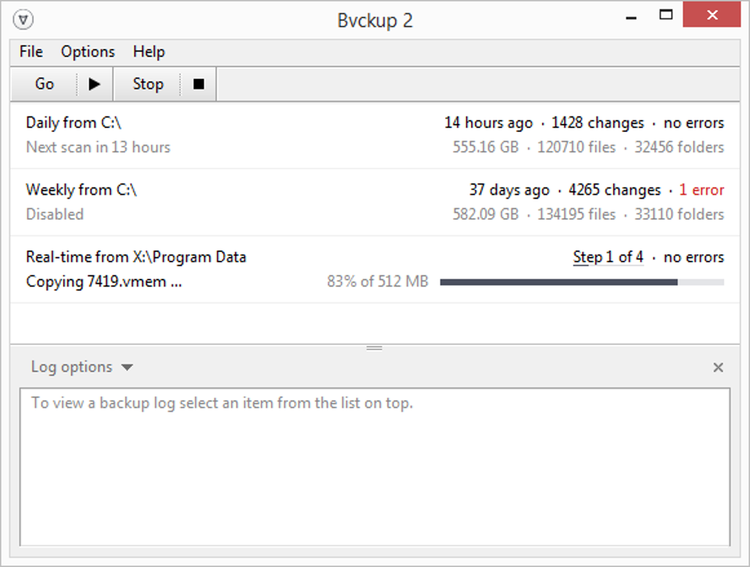Maximize the Bvckup 2 window

tap(667, 17)
